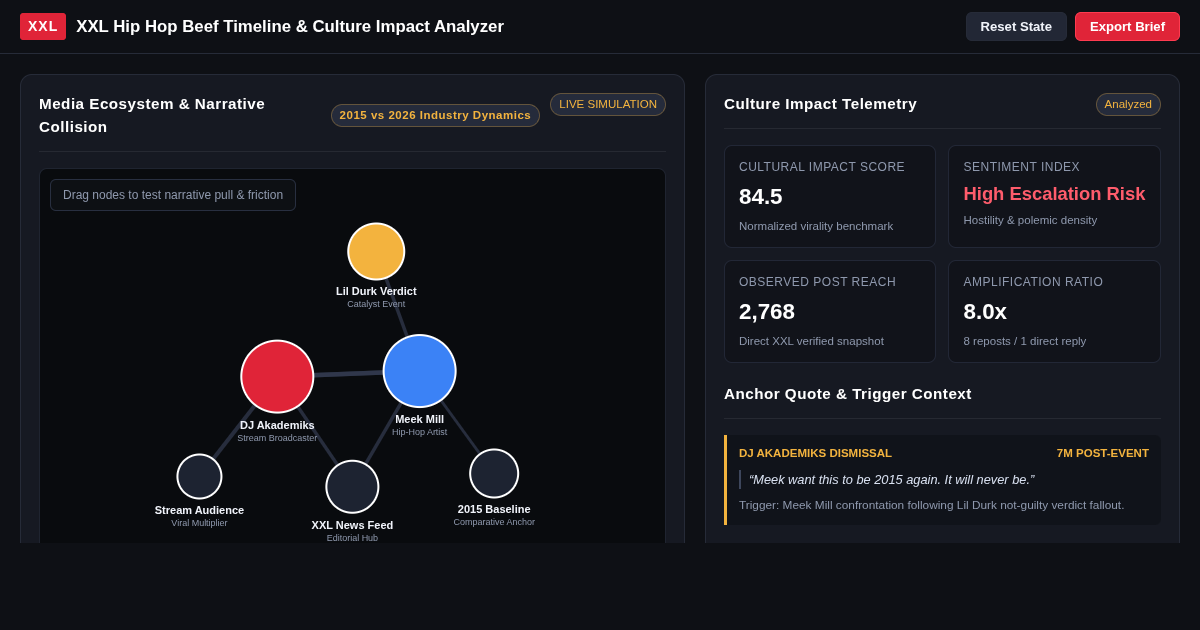Click the 2015 Baseline label

tap(494, 509)
